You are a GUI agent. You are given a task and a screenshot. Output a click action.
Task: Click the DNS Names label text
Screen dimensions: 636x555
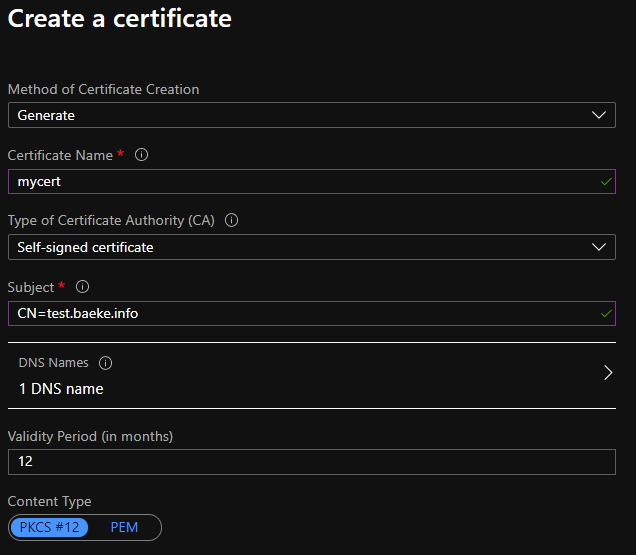click(x=54, y=363)
